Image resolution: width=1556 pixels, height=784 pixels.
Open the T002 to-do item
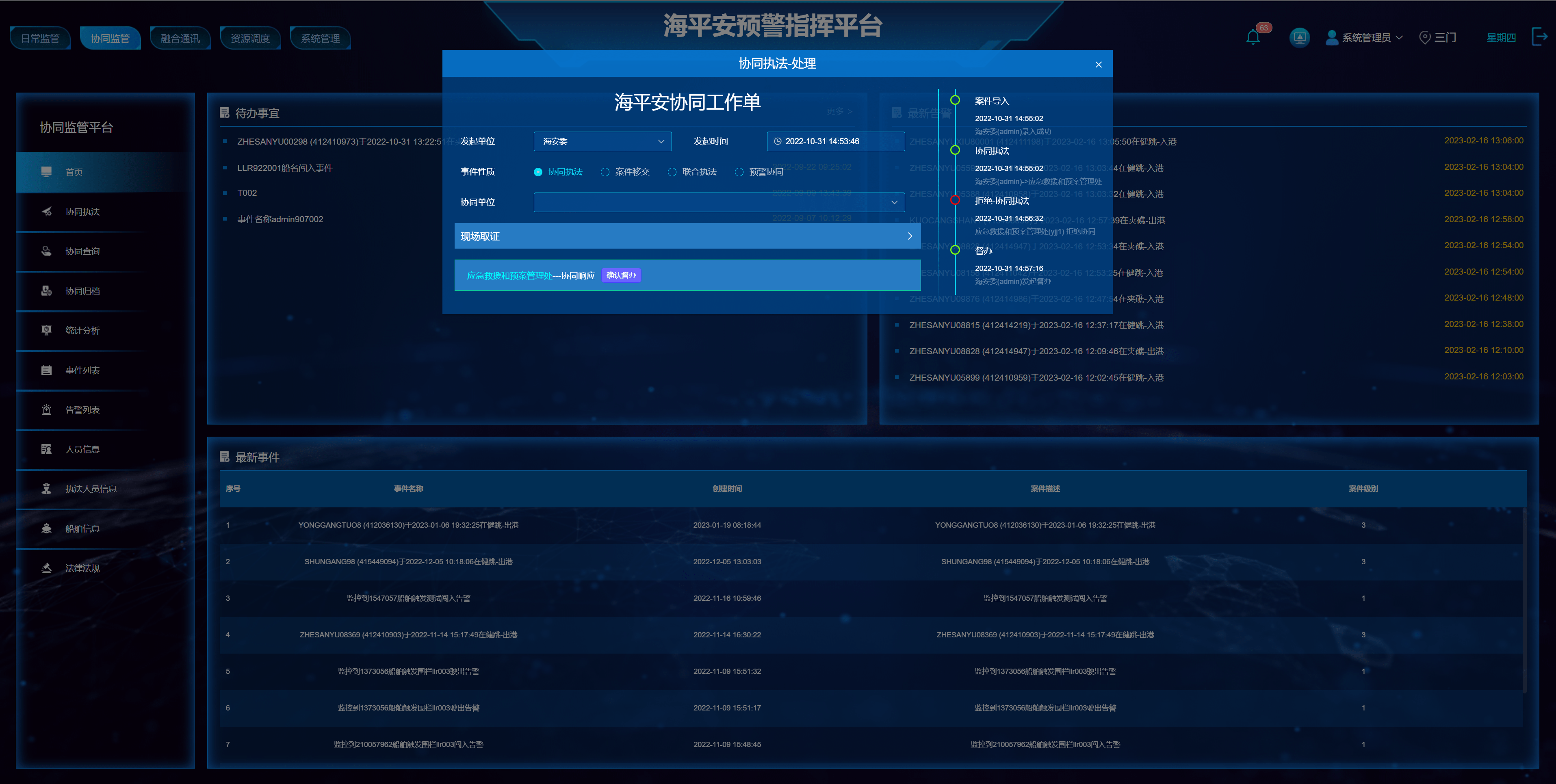247,193
